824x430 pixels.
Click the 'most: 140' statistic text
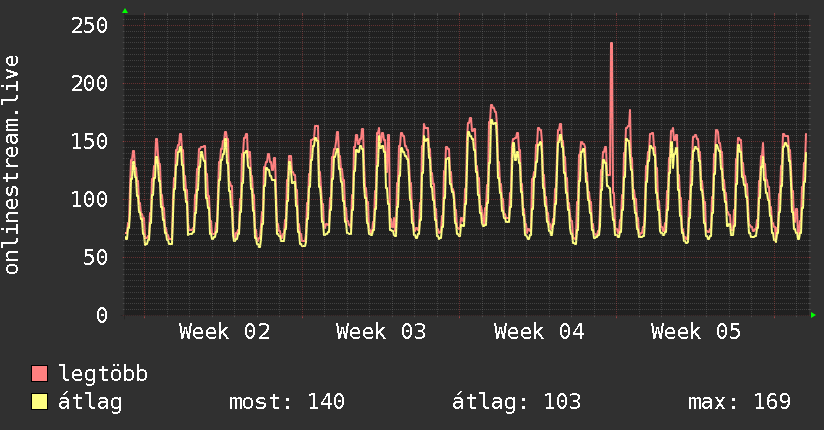click(287, 402)
